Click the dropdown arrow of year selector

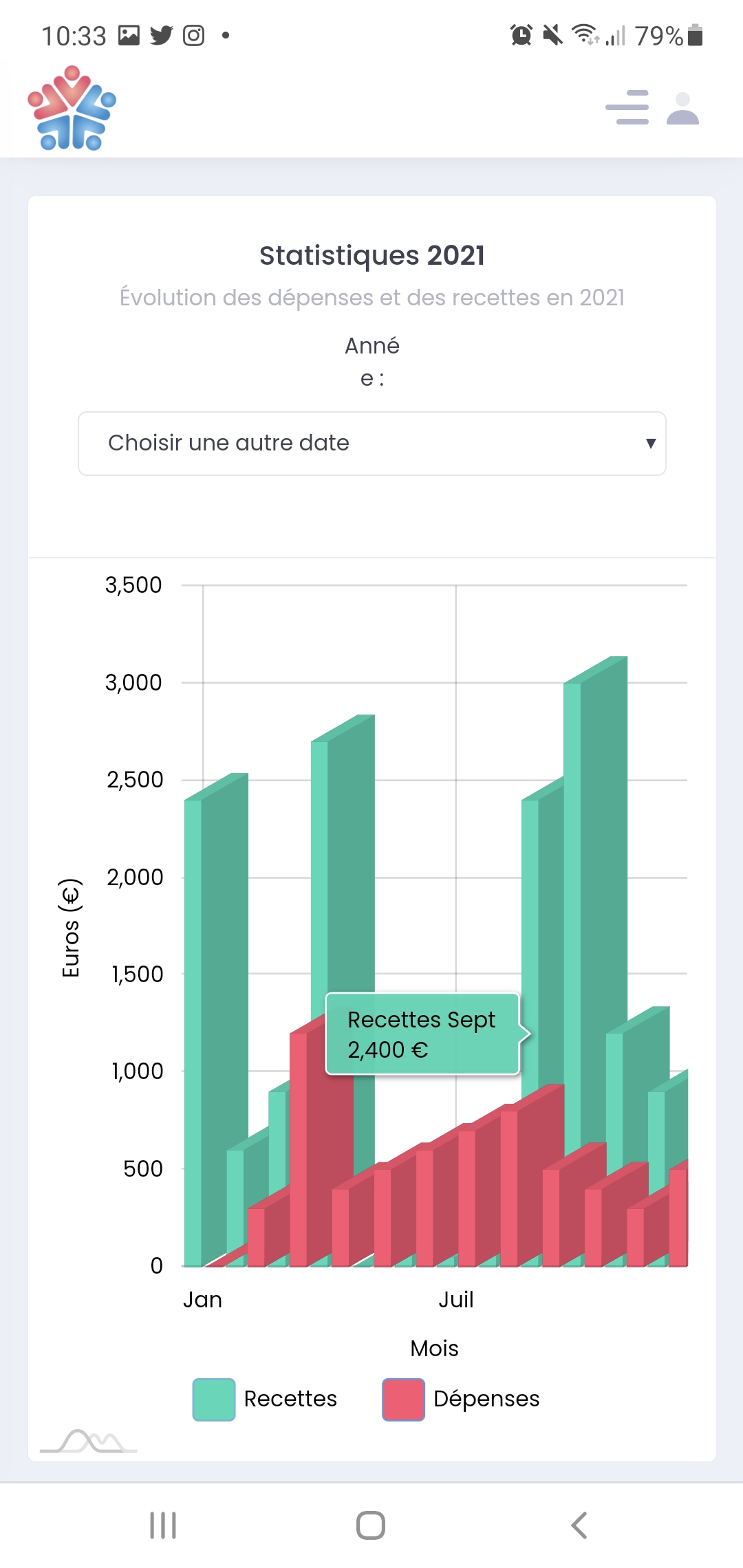pos(650,444)
